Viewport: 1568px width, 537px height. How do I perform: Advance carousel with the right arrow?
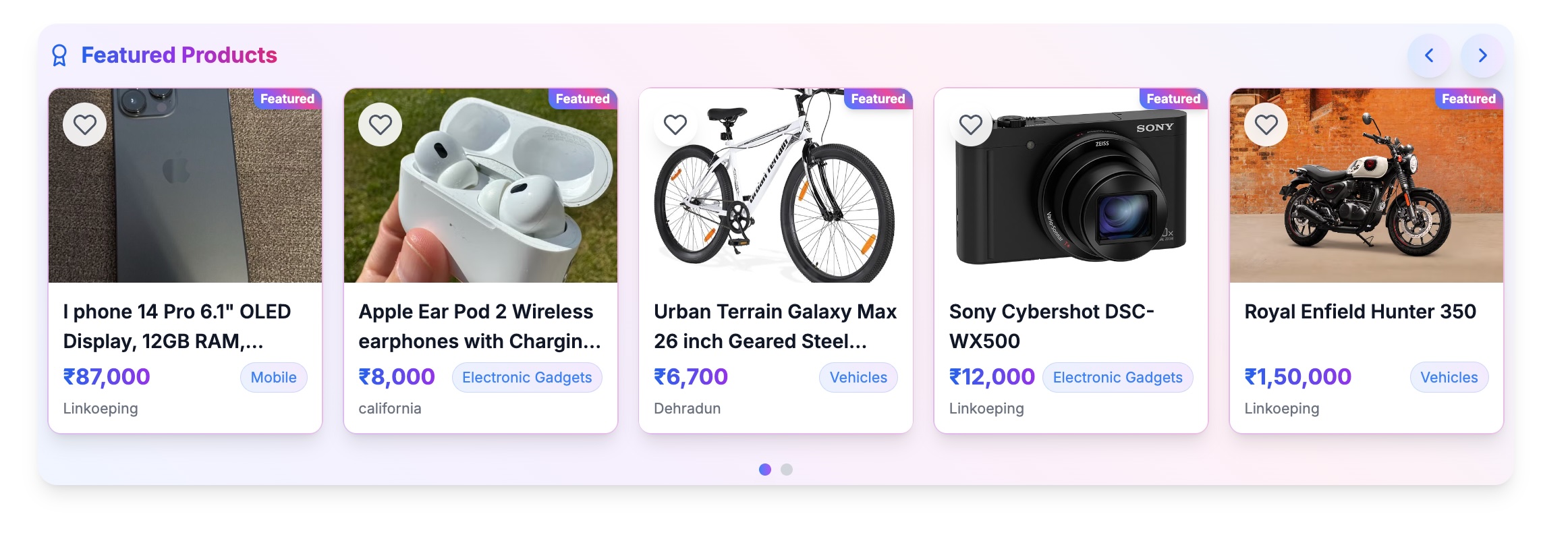[1482, 55]
